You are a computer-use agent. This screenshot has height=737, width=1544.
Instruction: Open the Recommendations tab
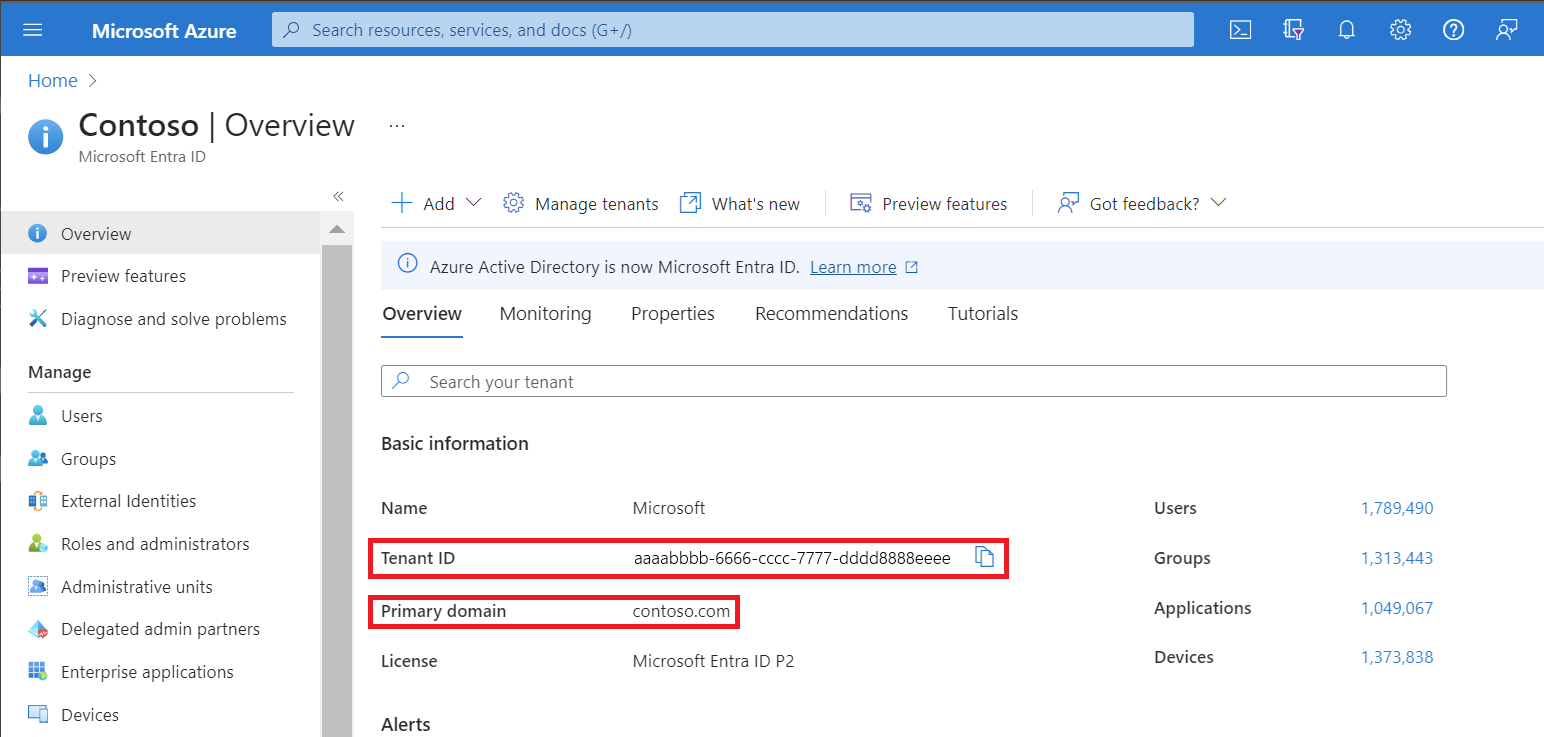[x=831, y=314]
